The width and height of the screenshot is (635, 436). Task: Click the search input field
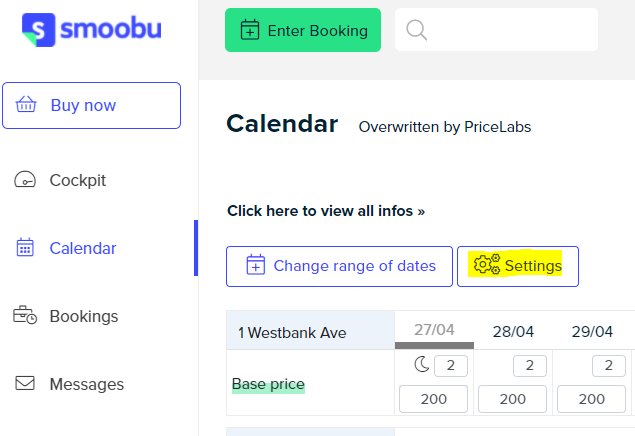(496, 30)
